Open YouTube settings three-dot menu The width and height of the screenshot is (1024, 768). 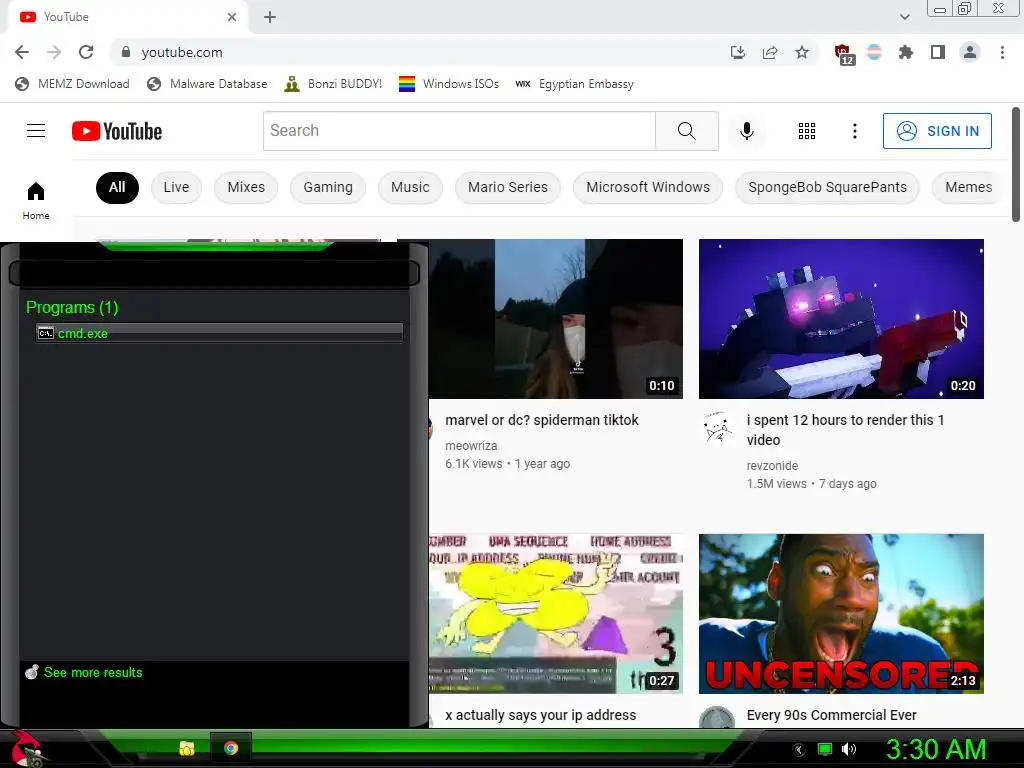coord(854,131)
